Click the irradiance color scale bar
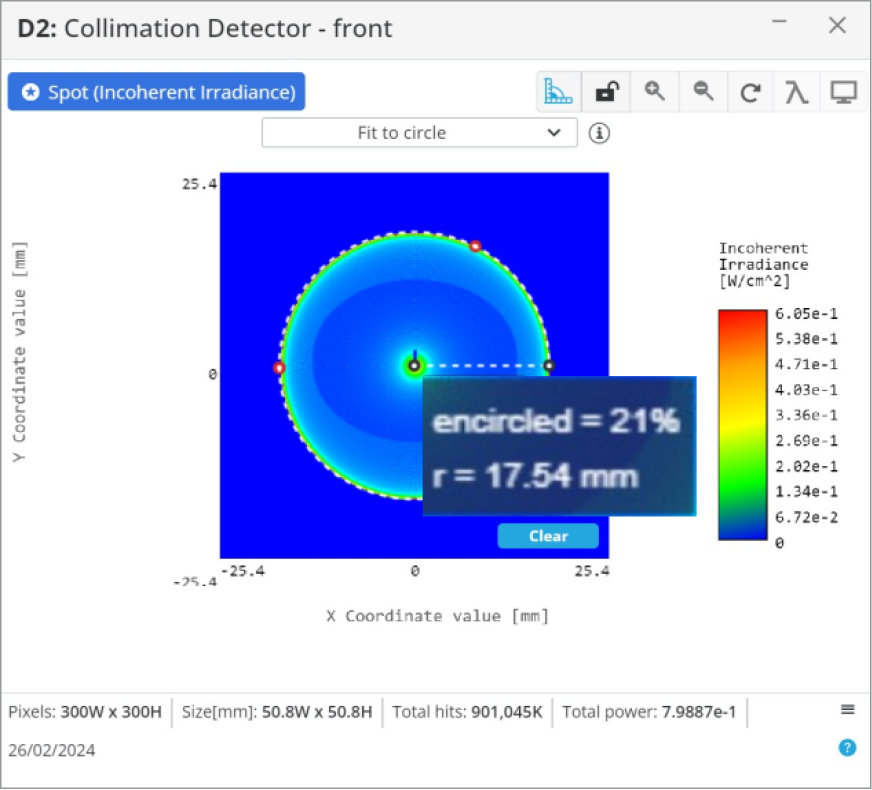 (x=742, y=425)
